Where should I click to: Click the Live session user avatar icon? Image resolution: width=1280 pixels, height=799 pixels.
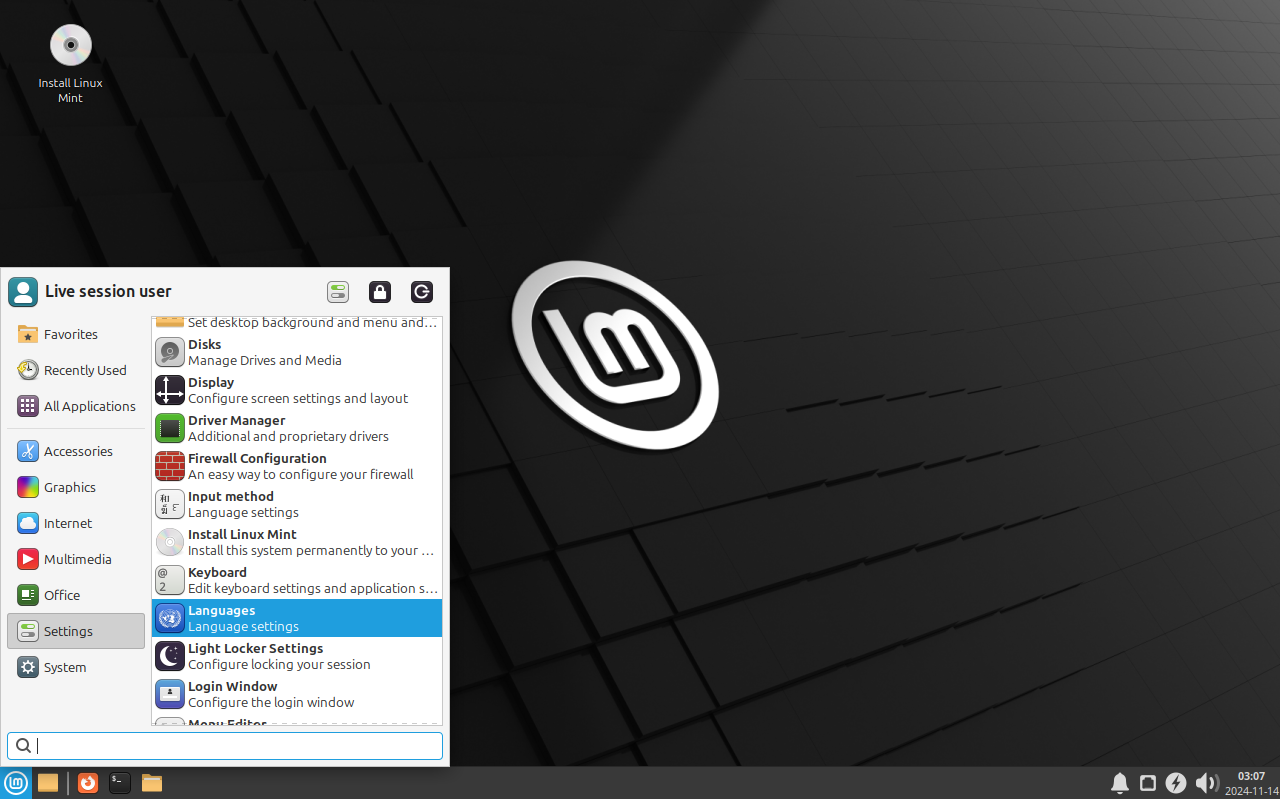click(23, 292)
